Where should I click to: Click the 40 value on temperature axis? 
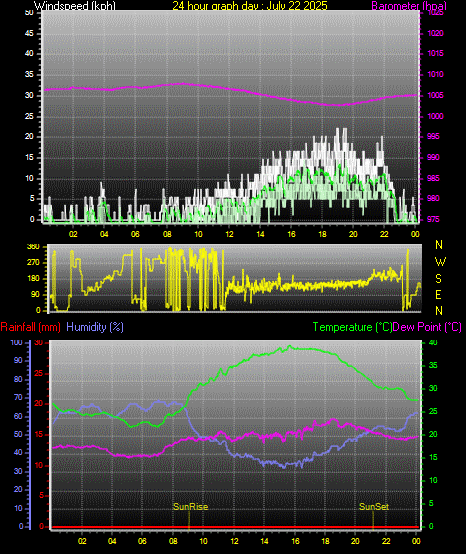[432, 342]
